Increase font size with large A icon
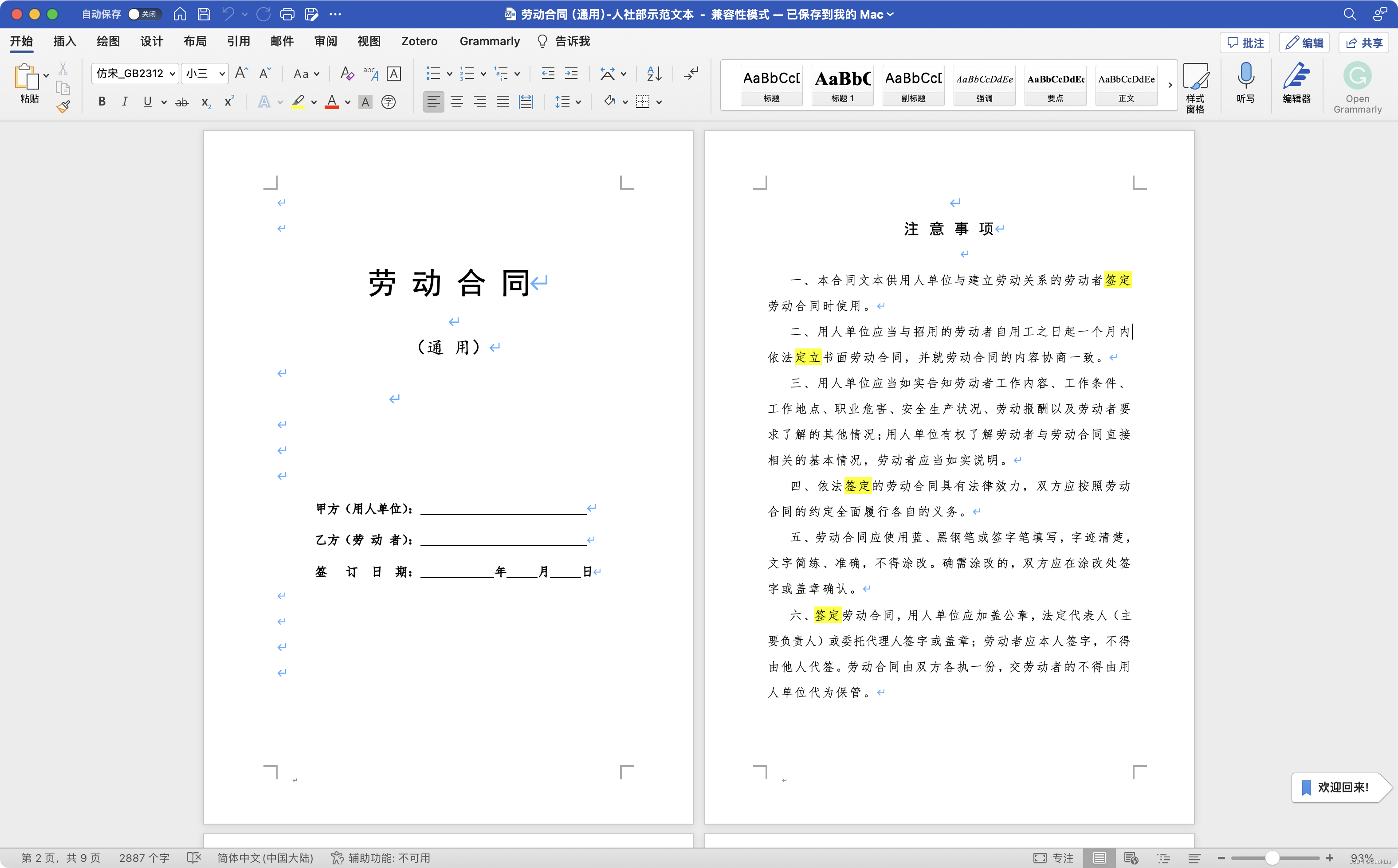This screenshot has height=868, width=1398. point(242,73)
